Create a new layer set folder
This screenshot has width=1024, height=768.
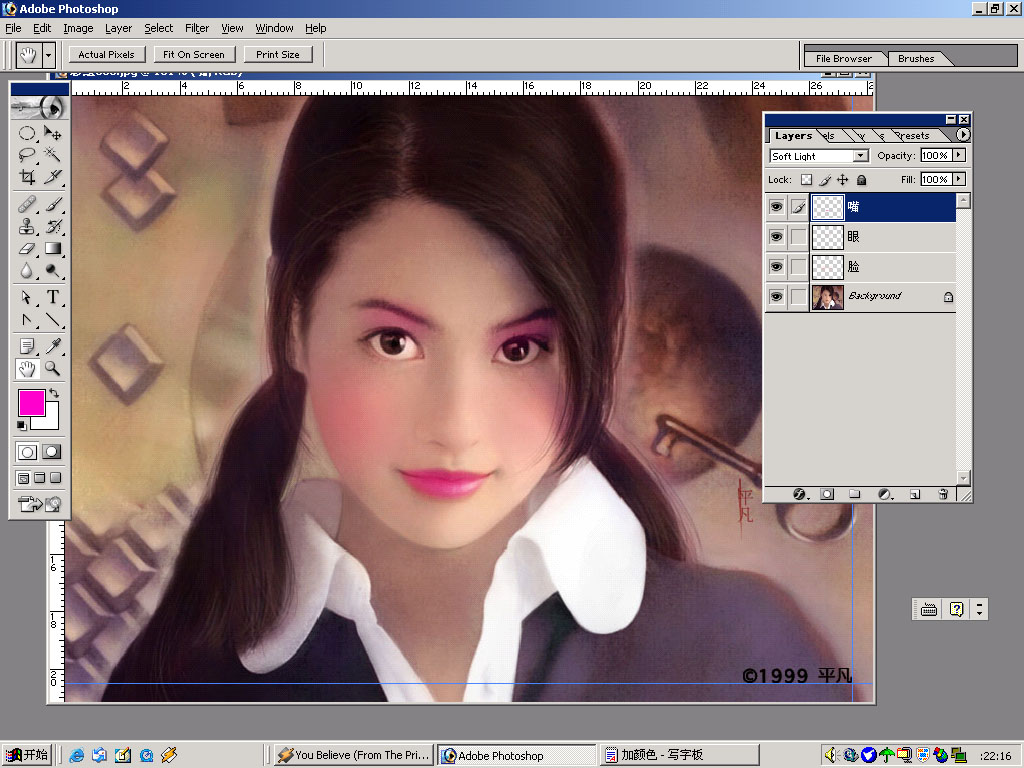[855, 494]
